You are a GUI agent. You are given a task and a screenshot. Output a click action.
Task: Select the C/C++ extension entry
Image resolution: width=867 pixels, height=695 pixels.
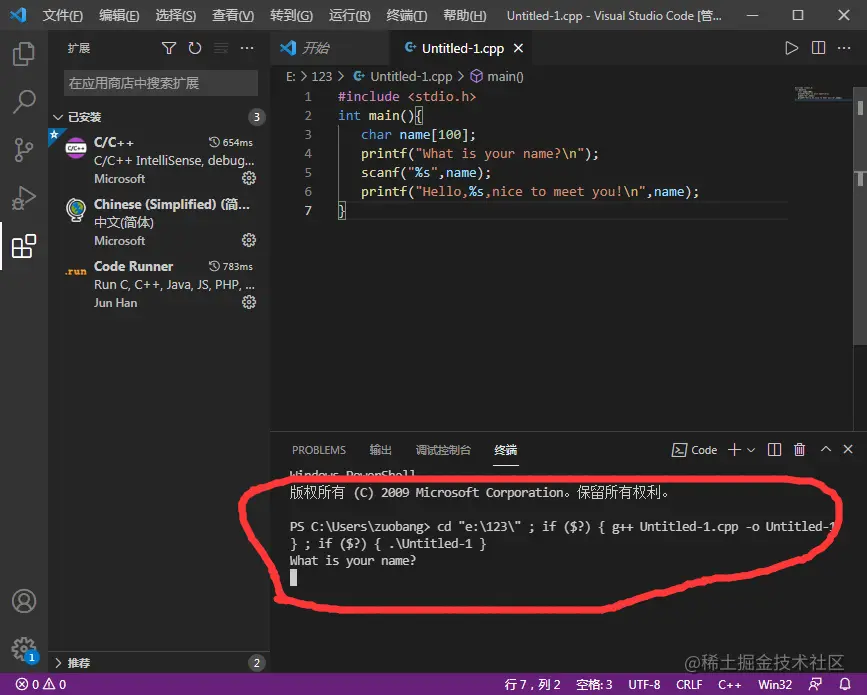pyautogui.click(x=159, y=160)
